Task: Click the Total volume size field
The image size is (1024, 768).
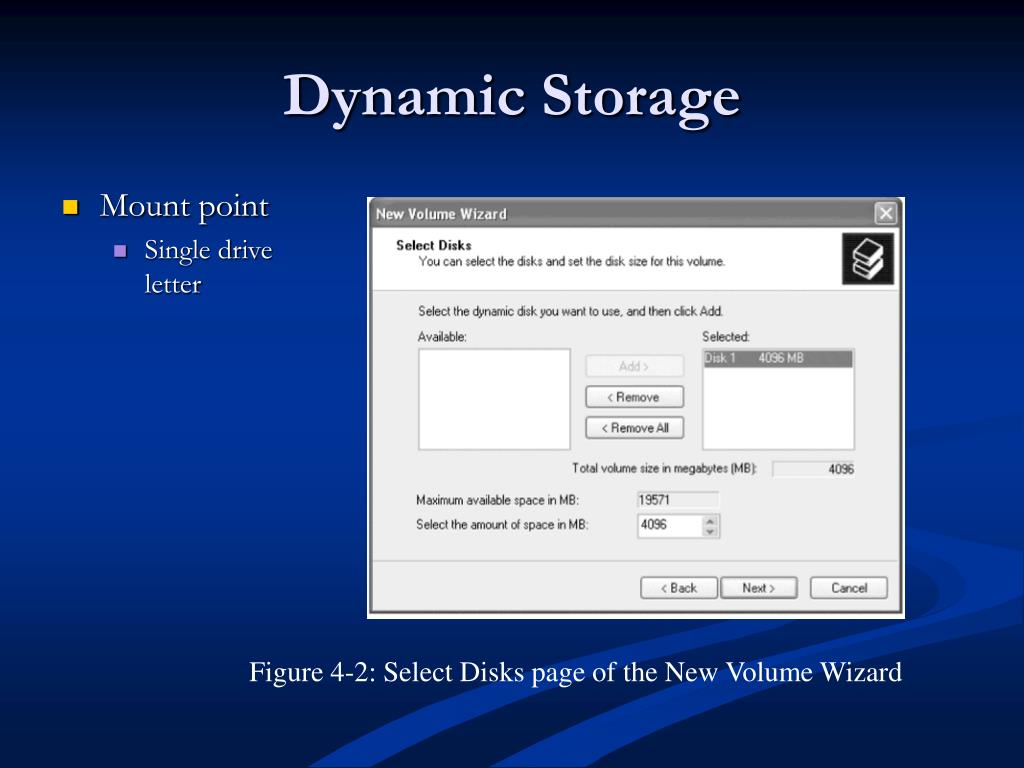Action: click(x=813, y=469)
